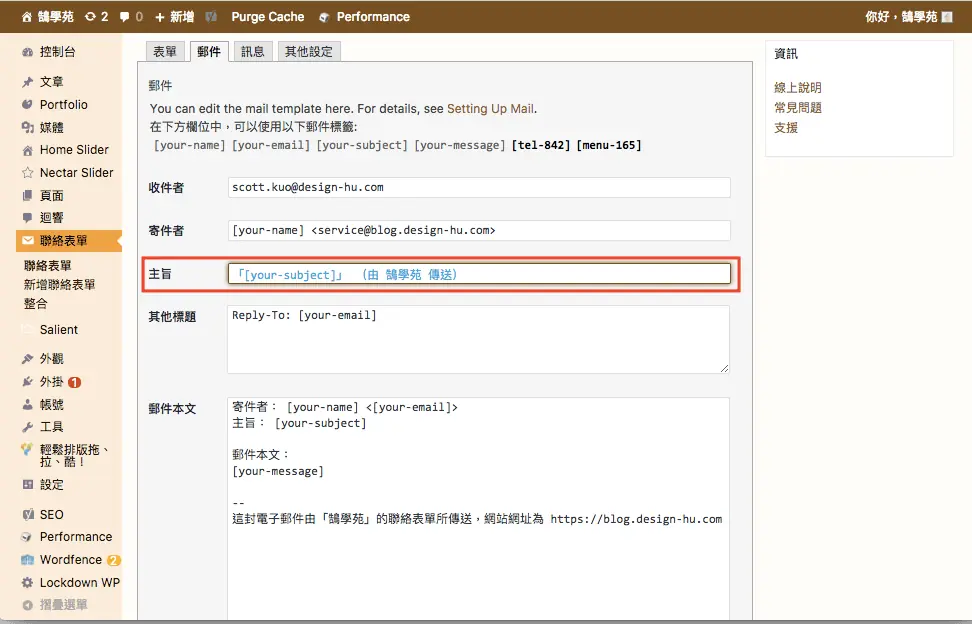The width and height of the screenshot is (972, 624).
Task: Open 輕鬆排版拖、拉、酷！ in sidebar
Action: (73, 455)
